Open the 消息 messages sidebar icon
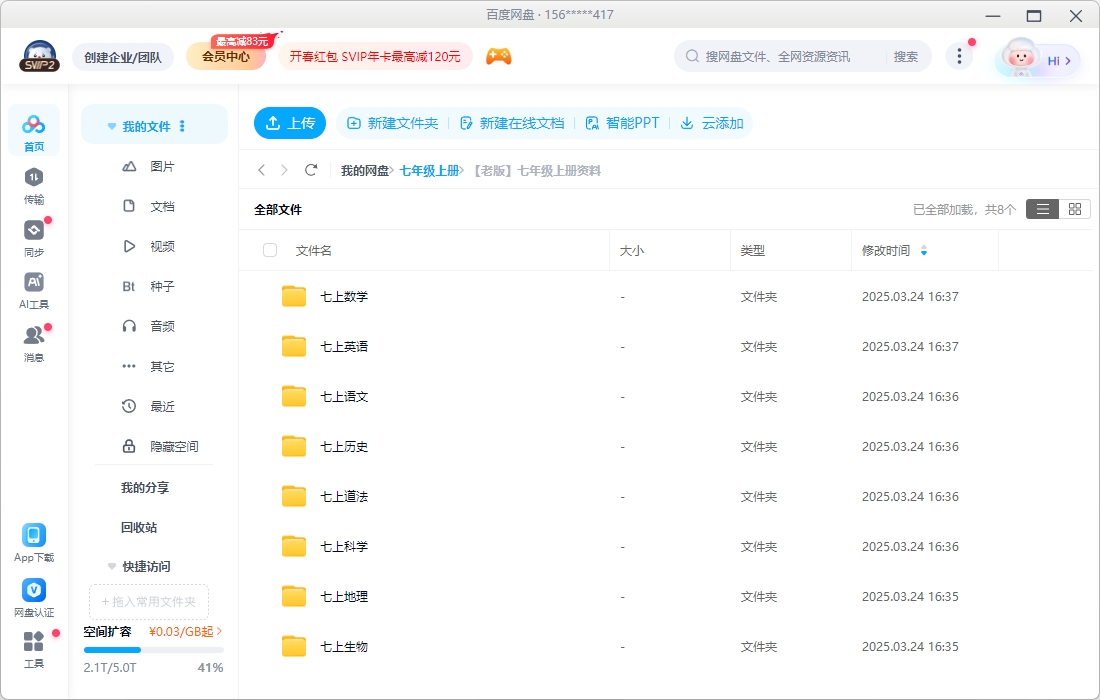Screen dimensions: 1100x700 (34, 343)
